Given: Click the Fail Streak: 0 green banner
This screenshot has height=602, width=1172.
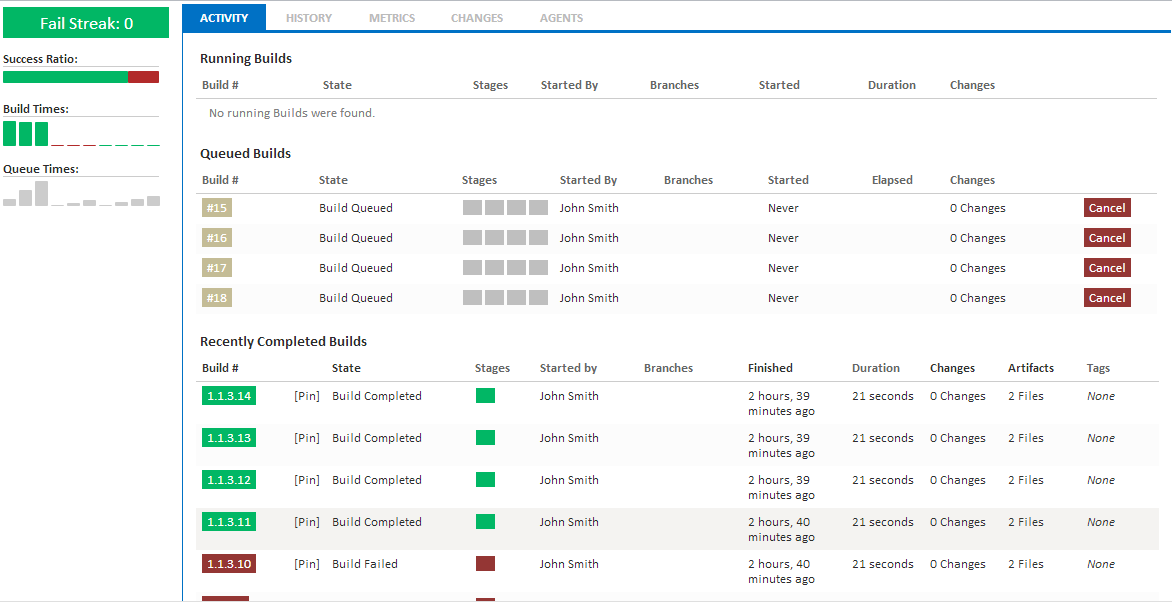Looking at the screenshot, I should click(x=86, y=23).
